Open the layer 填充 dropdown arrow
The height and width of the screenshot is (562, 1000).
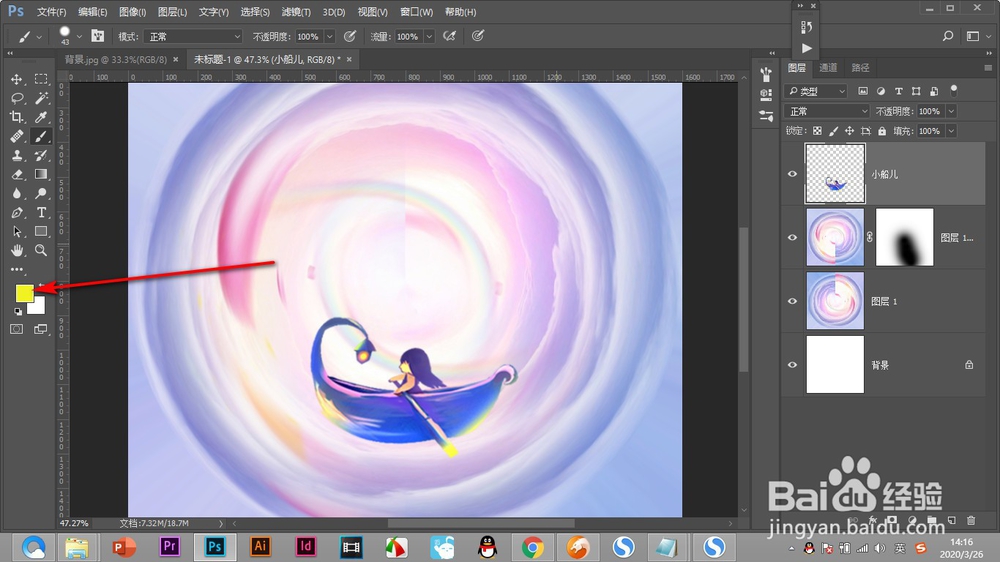951,131
